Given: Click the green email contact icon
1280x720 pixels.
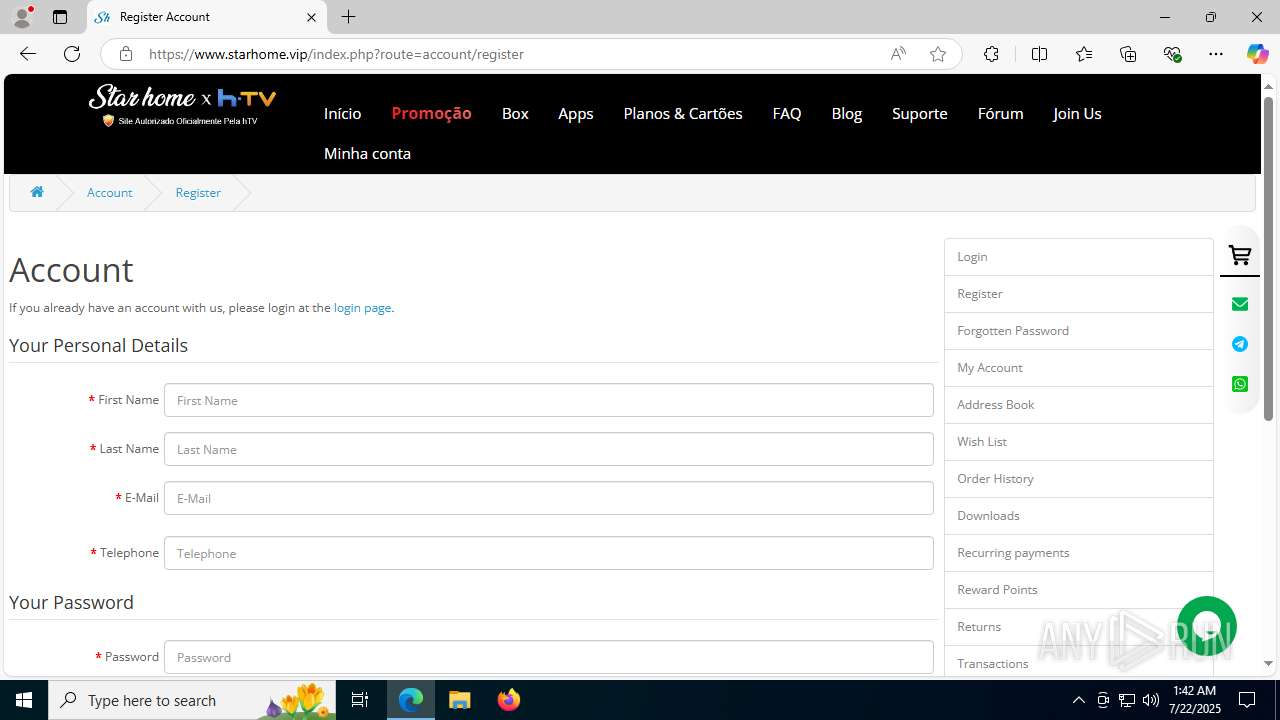Looking at the screenshot, I should 1240,304.
